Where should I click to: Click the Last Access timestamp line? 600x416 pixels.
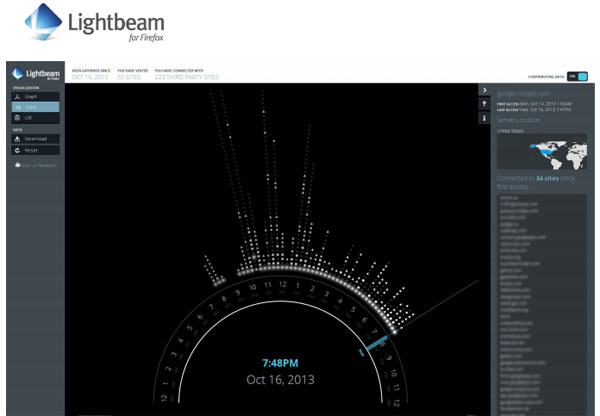pyautogui.click(x=533, y=109)
